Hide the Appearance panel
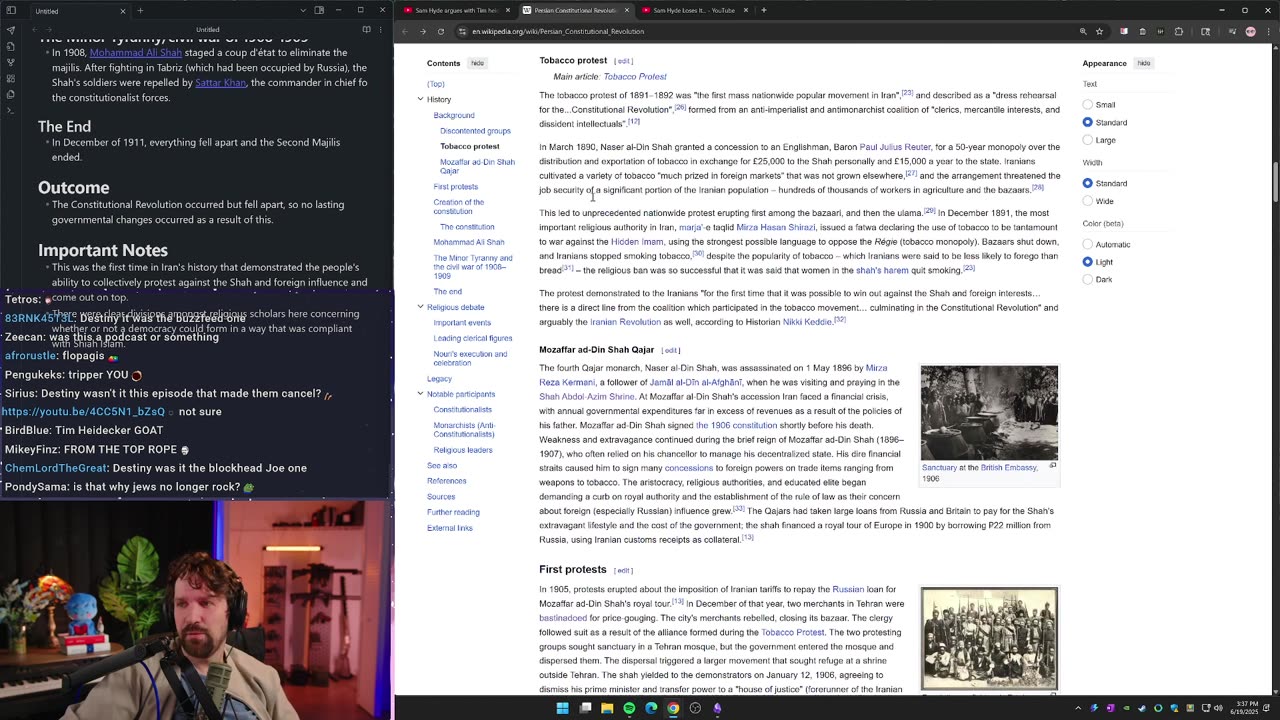Viewport: 1280px width, 720px height. (x=1143, y=63)
